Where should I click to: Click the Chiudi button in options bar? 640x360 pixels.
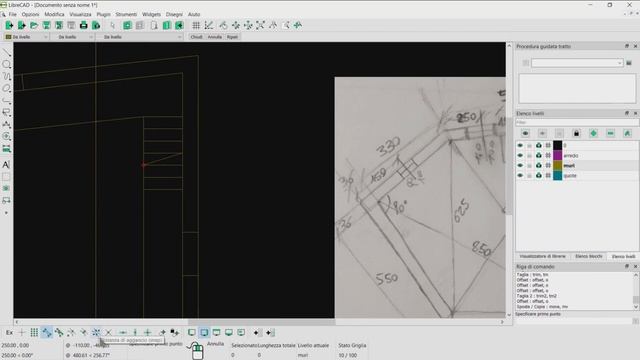196,37
